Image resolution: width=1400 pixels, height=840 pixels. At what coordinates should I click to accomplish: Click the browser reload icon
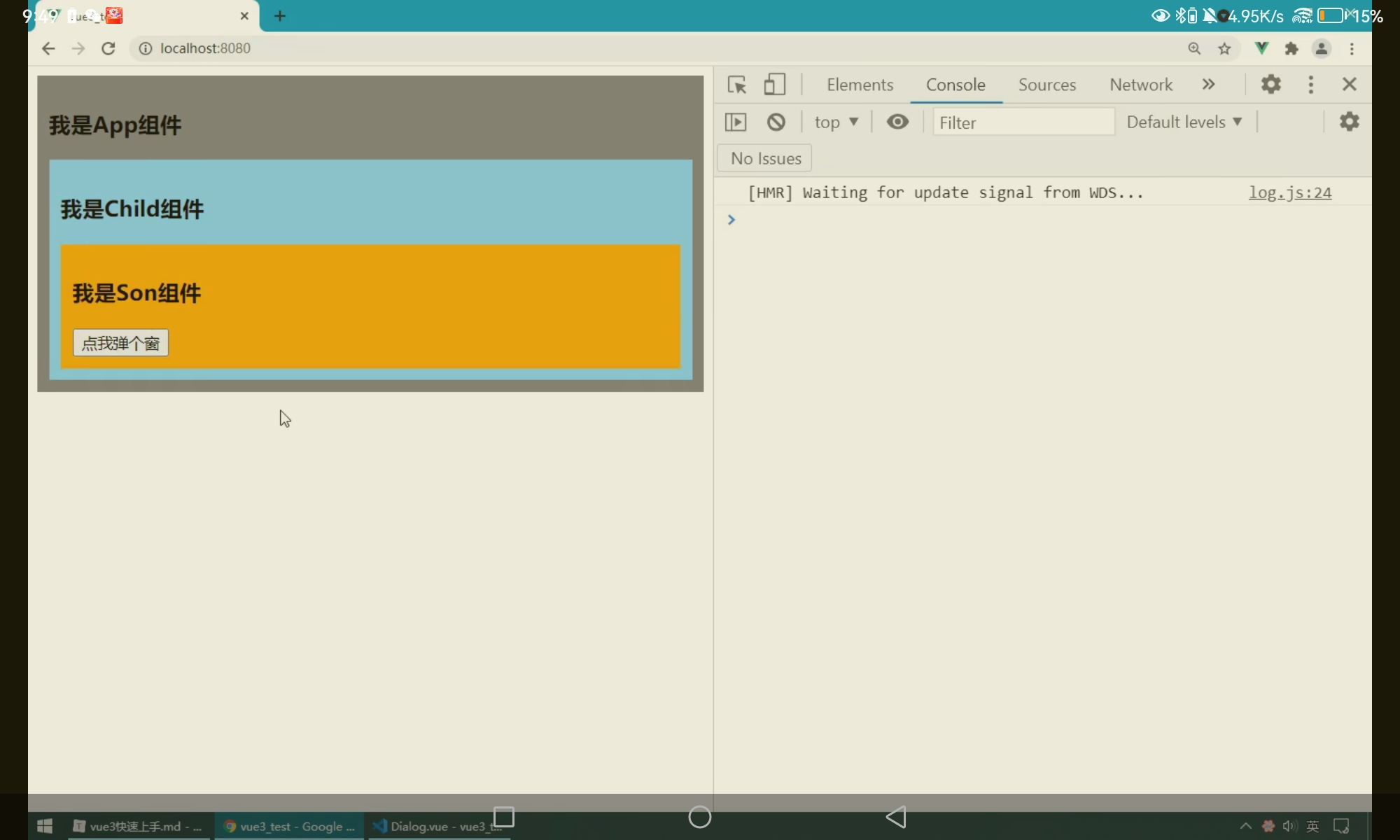coord(108,48)
